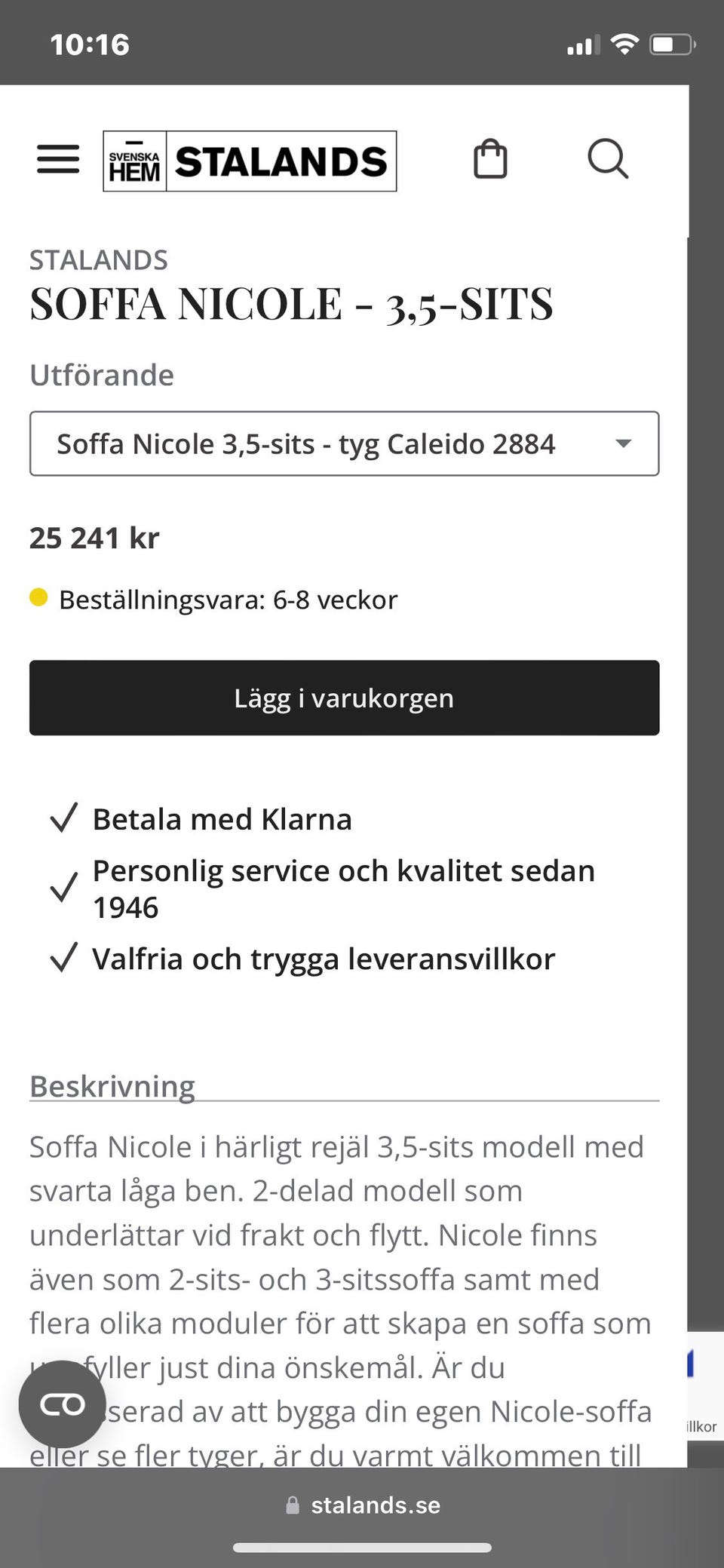Tap the 25 241 kr price
Screen dimensions: 724x1568
point(94,539)
